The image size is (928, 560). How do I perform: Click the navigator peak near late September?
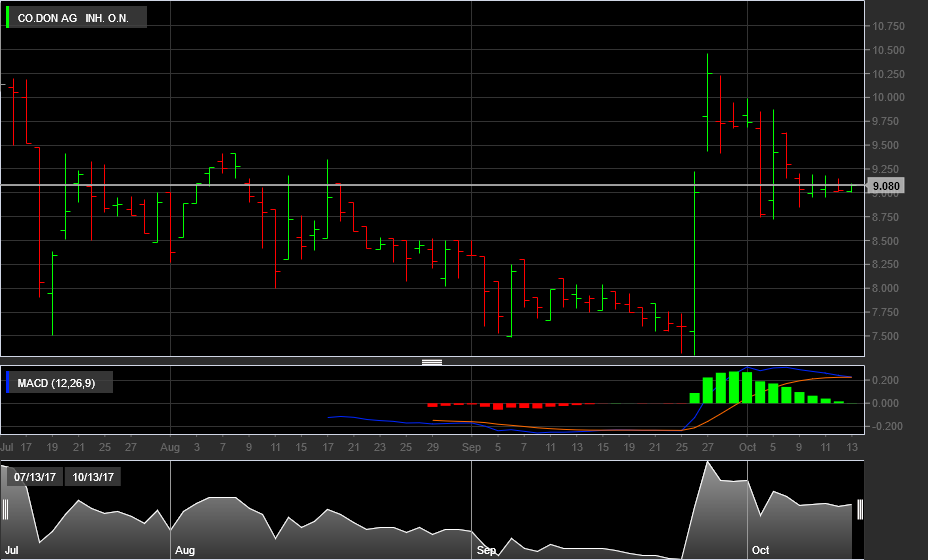[x=707, y=463]
